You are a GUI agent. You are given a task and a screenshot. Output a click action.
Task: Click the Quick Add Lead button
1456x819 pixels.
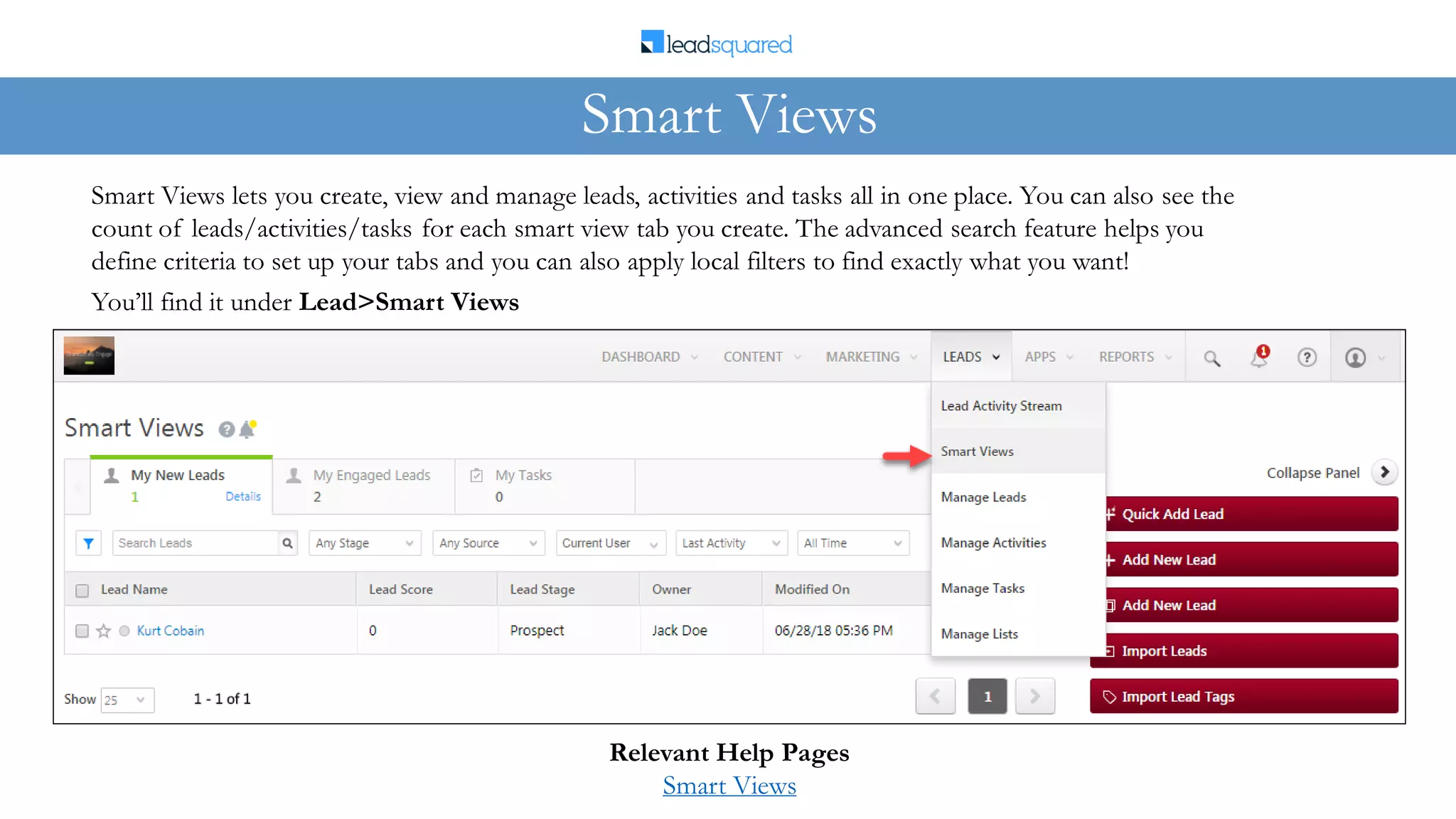pyautogui.click(x=1251, y=514)
